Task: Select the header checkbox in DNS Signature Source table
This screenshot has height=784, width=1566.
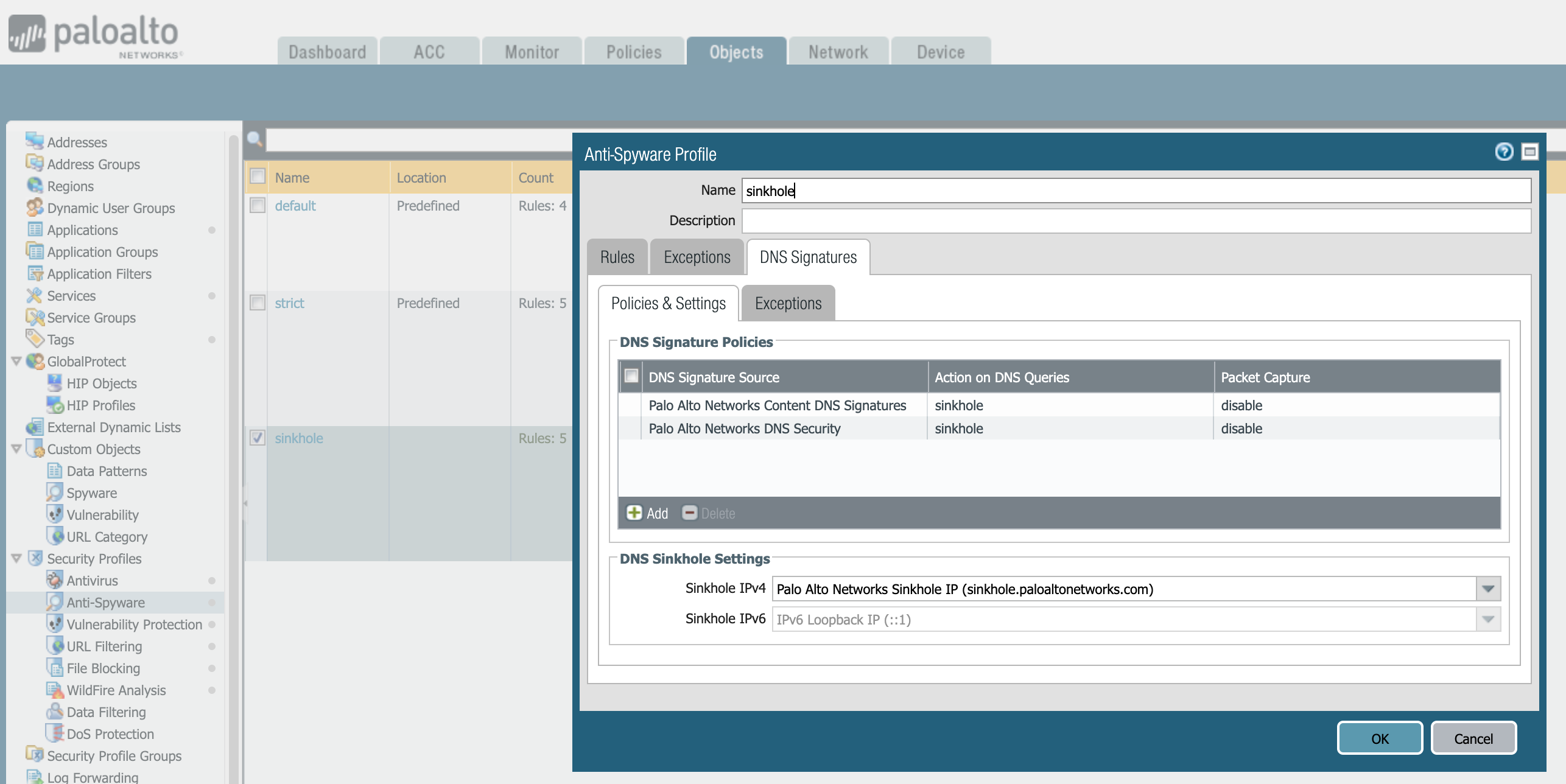Action: [x=632, y=377]
